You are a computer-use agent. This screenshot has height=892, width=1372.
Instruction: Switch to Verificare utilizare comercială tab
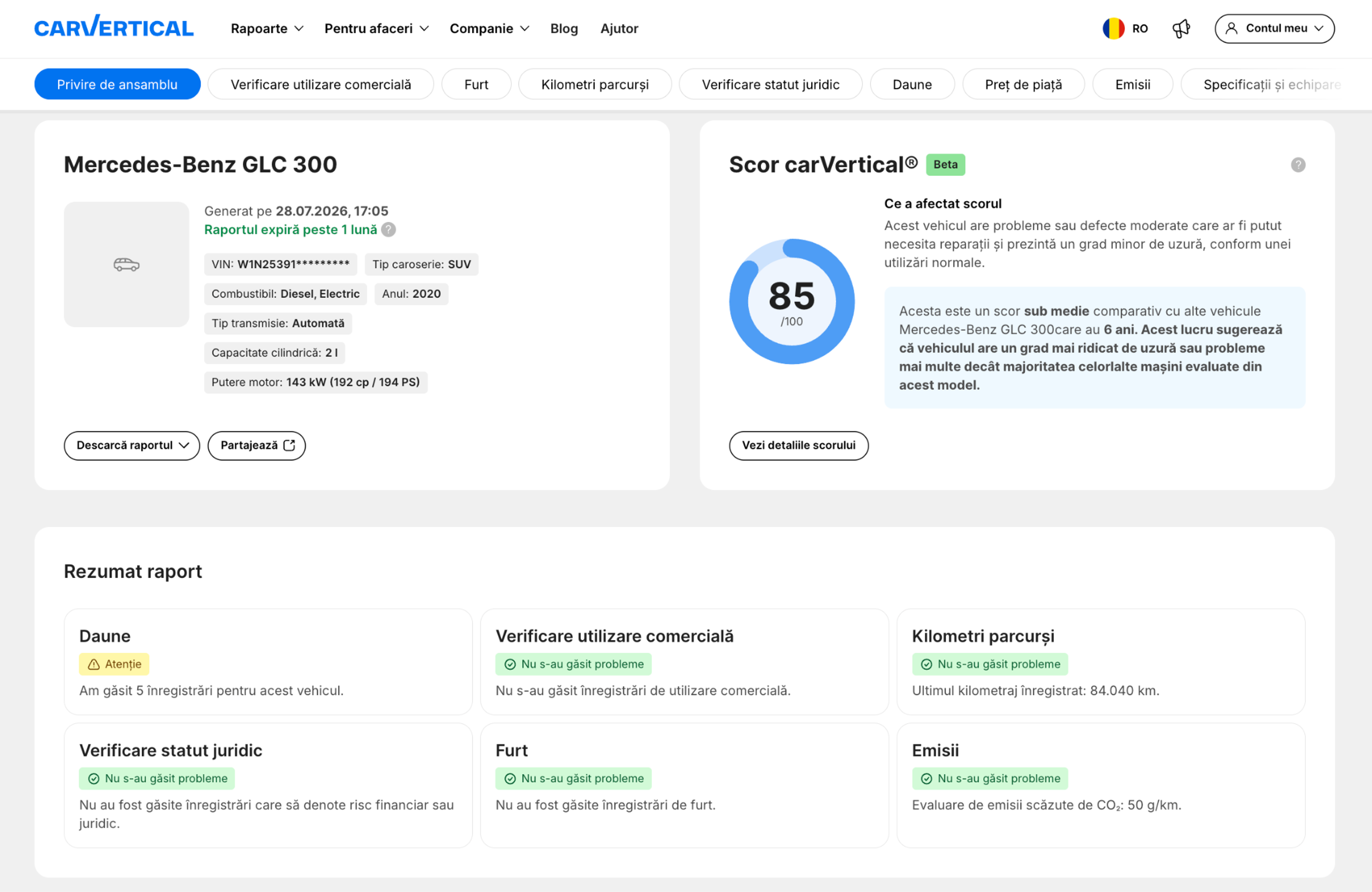point(320,84)
